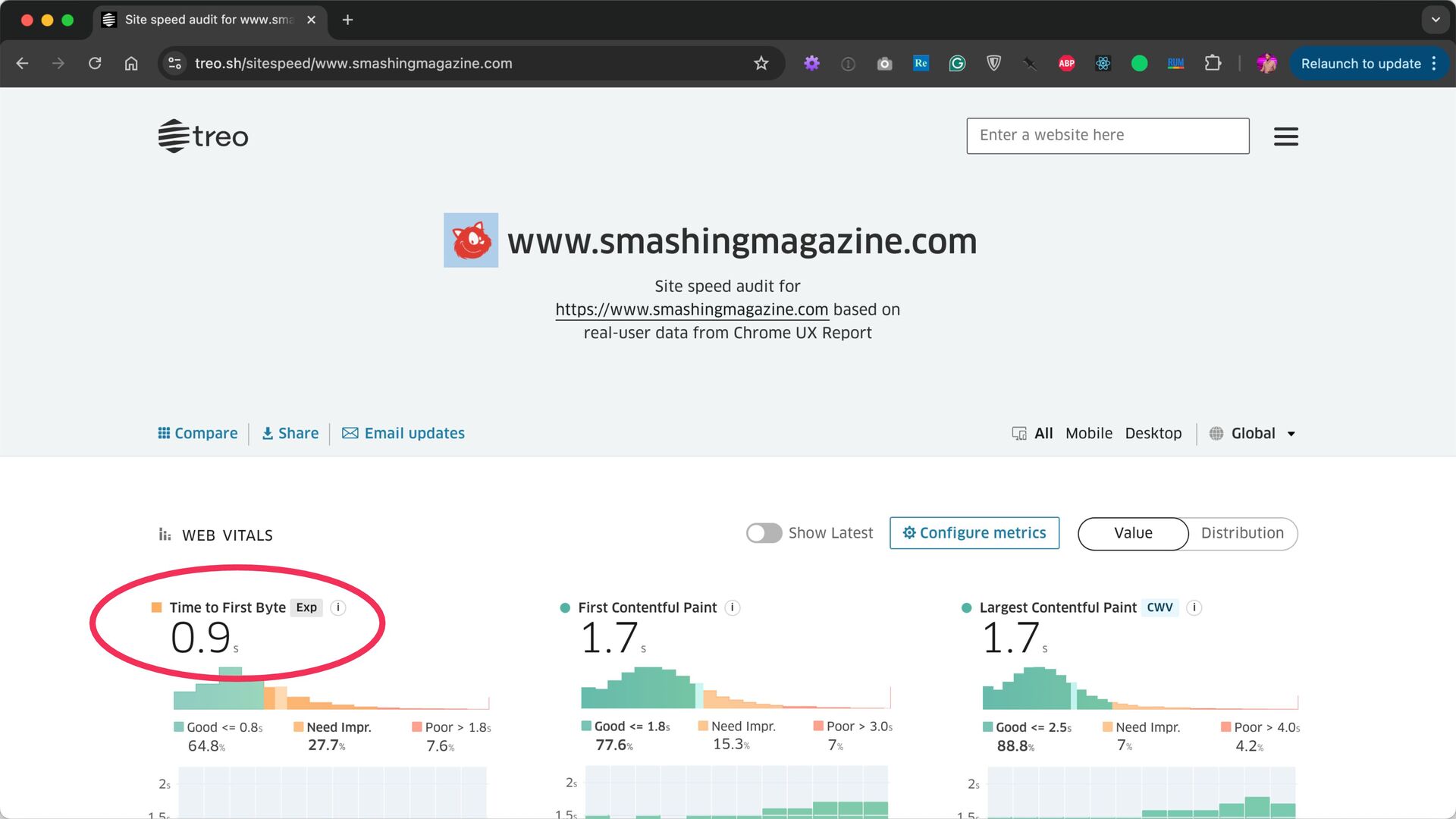Open Chrome three-dot menu beside Relaunch
Viewport: 1456px width, 819px height.
click(1434, 64)
